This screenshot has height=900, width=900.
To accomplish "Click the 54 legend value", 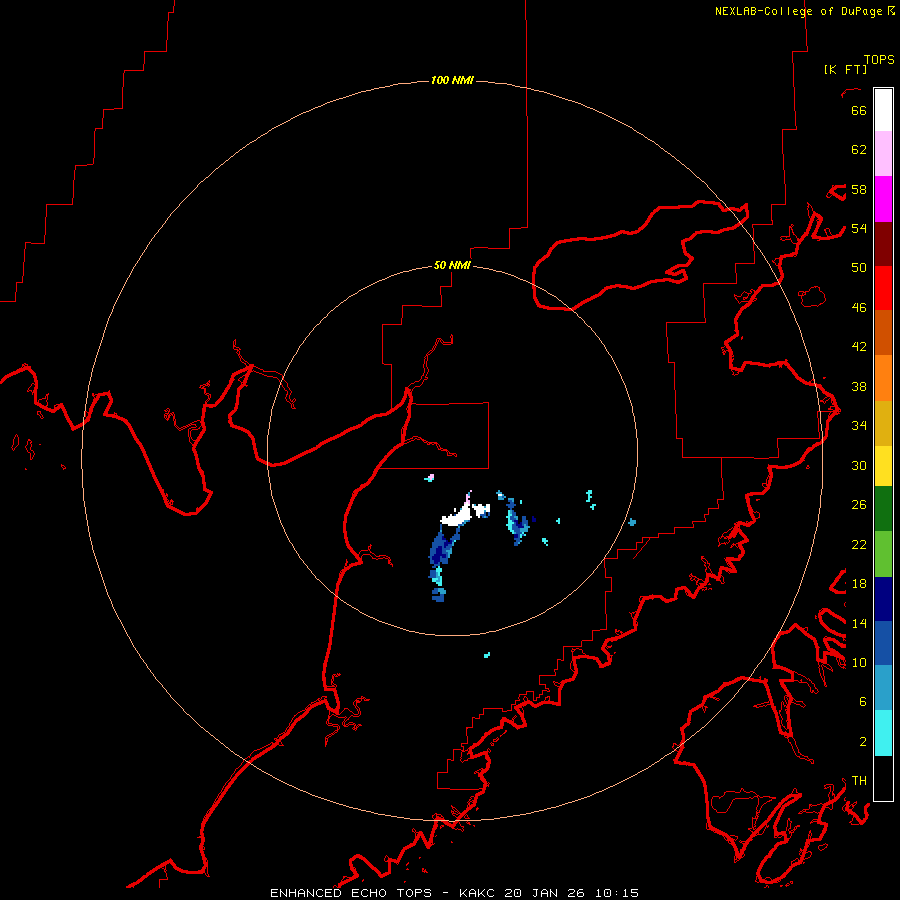I will click(x=859, y=228).
